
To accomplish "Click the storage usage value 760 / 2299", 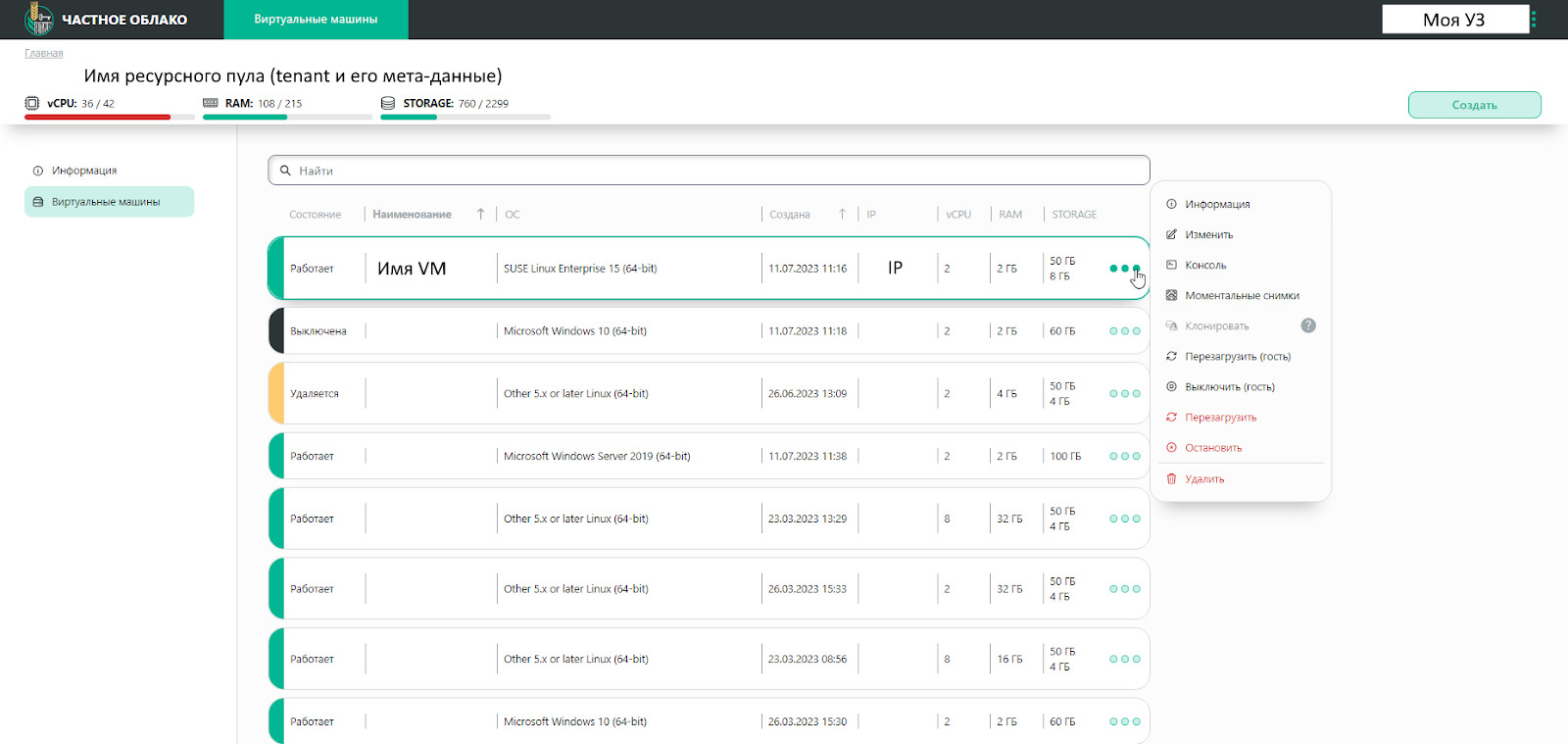I will pos(483,103).
